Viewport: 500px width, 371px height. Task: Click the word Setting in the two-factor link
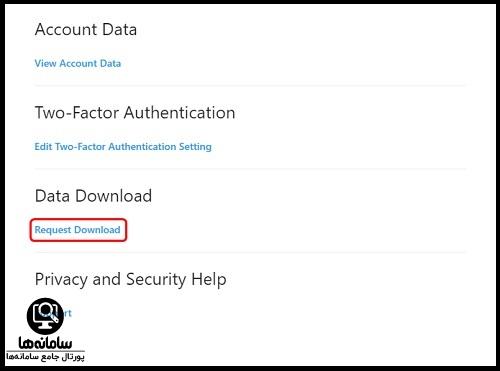tap(195, 147)
